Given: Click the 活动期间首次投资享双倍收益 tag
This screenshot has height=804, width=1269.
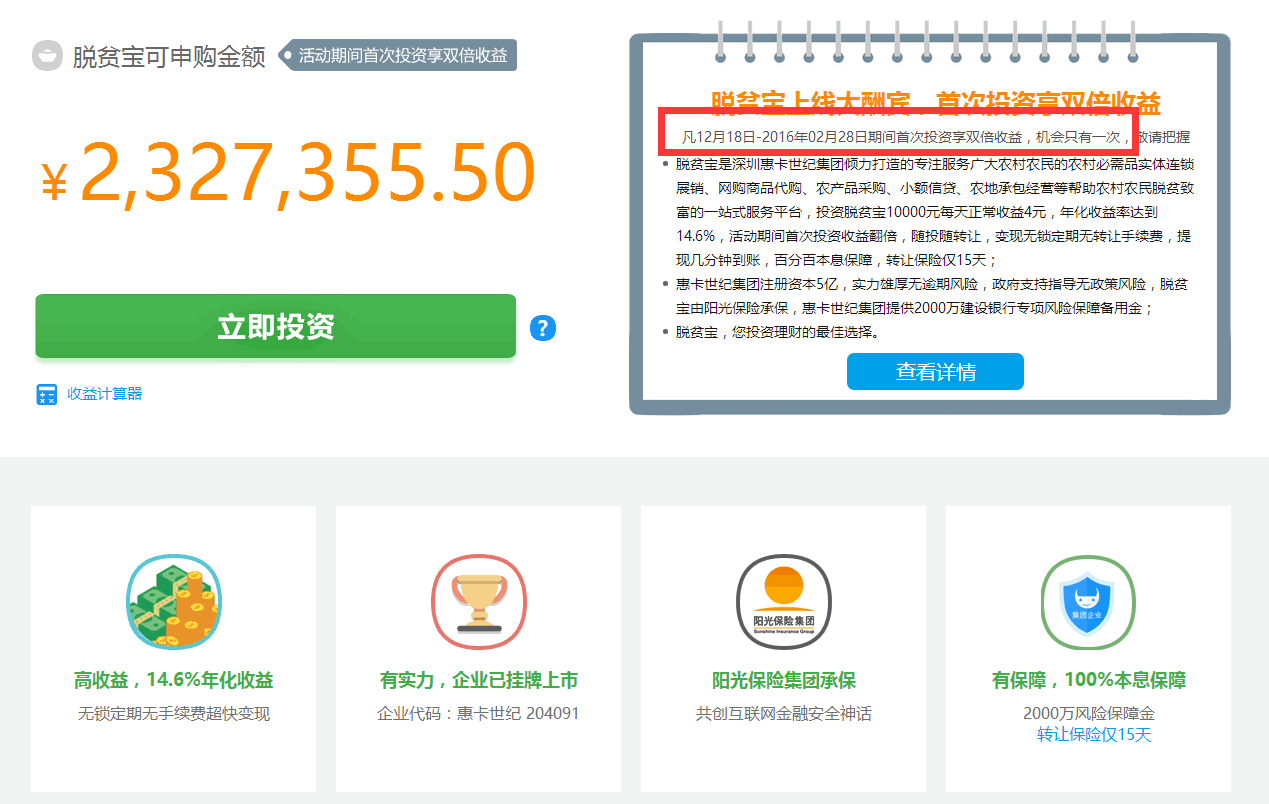Looking at the screenshot, I should click(x=398, y=56).
